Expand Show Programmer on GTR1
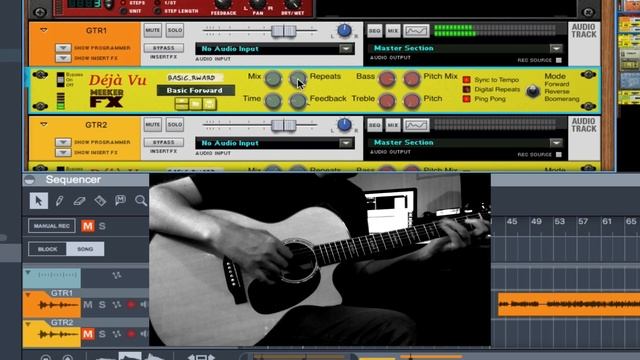The image size is (640, 360). click(x=63, y=48)
